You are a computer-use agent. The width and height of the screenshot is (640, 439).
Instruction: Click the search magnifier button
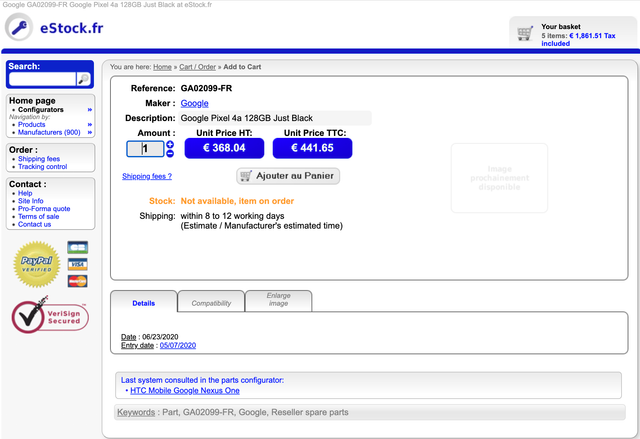(x=84, y=79)
